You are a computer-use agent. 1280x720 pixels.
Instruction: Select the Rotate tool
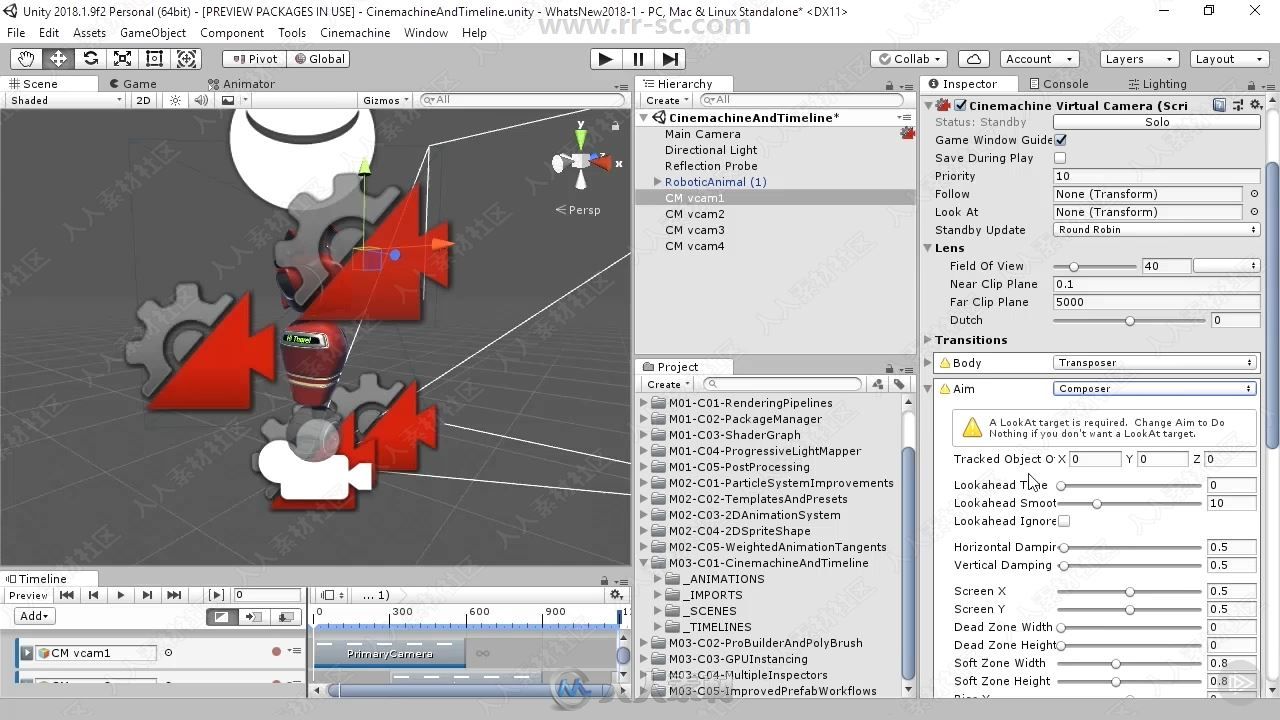point(90,59)
